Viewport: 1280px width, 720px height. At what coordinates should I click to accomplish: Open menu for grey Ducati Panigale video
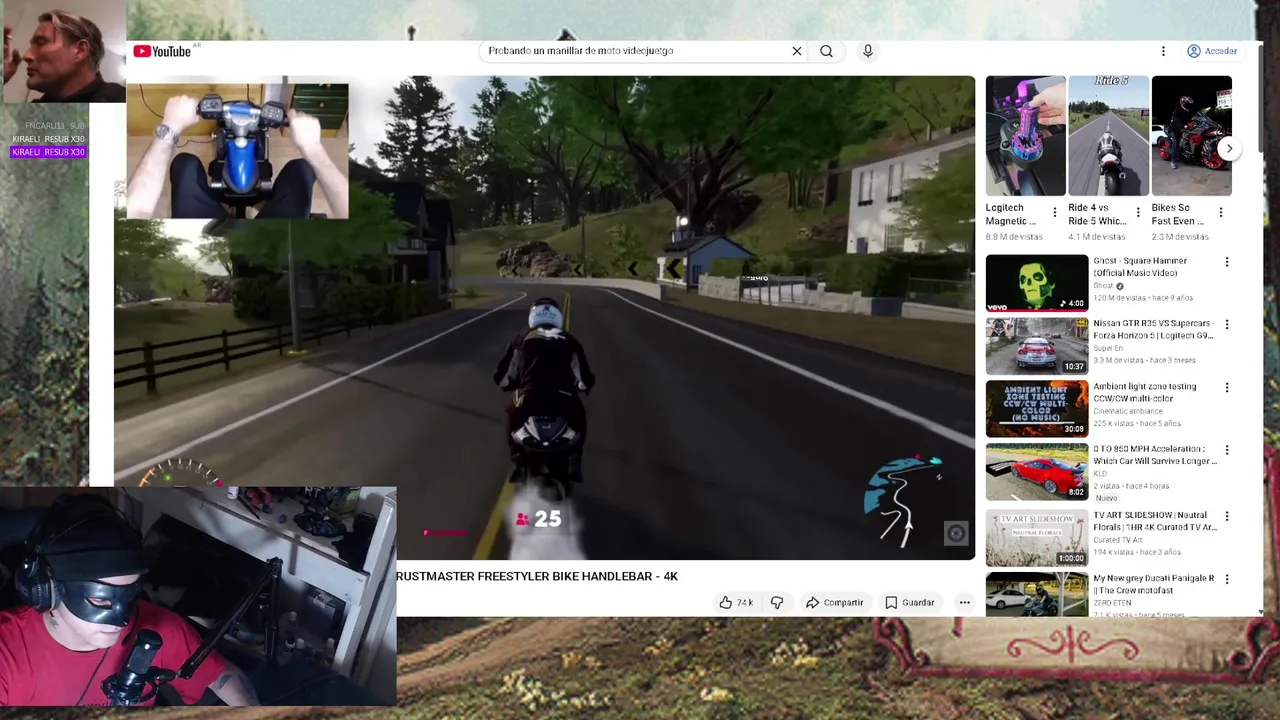coord(1227,580)
